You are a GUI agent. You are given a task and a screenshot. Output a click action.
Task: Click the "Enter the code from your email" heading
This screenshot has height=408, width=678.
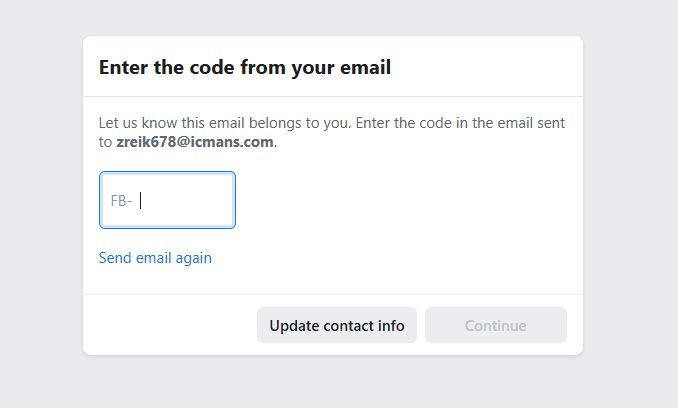244,68
